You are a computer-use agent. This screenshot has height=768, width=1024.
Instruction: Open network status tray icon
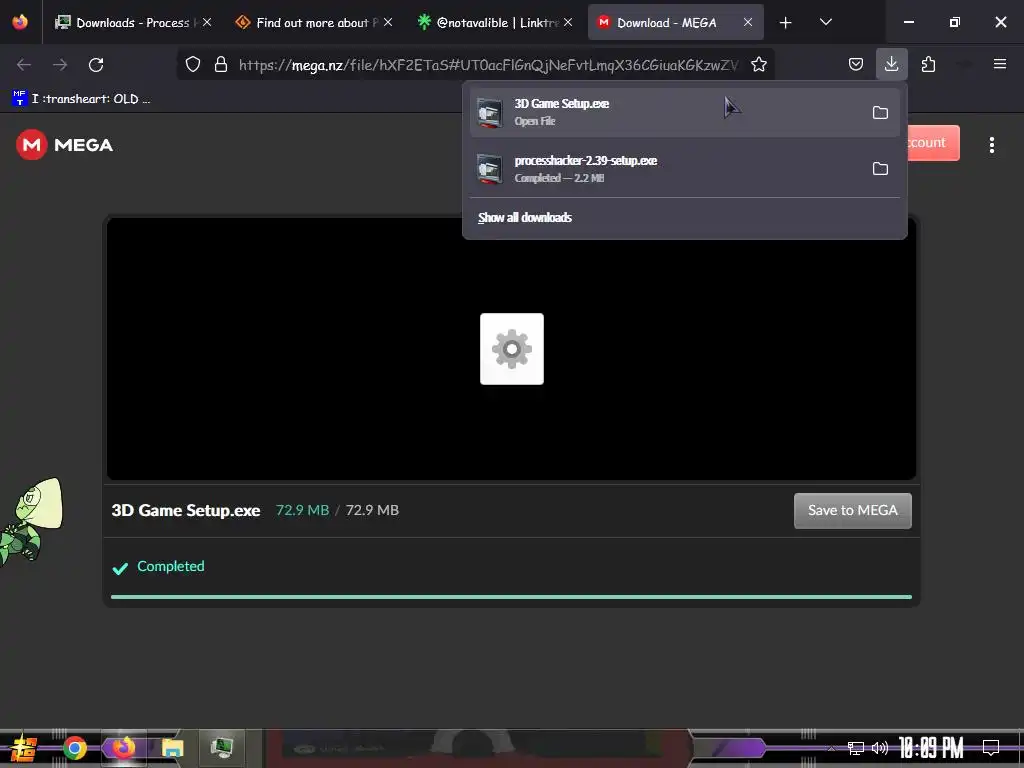point(856,748)
